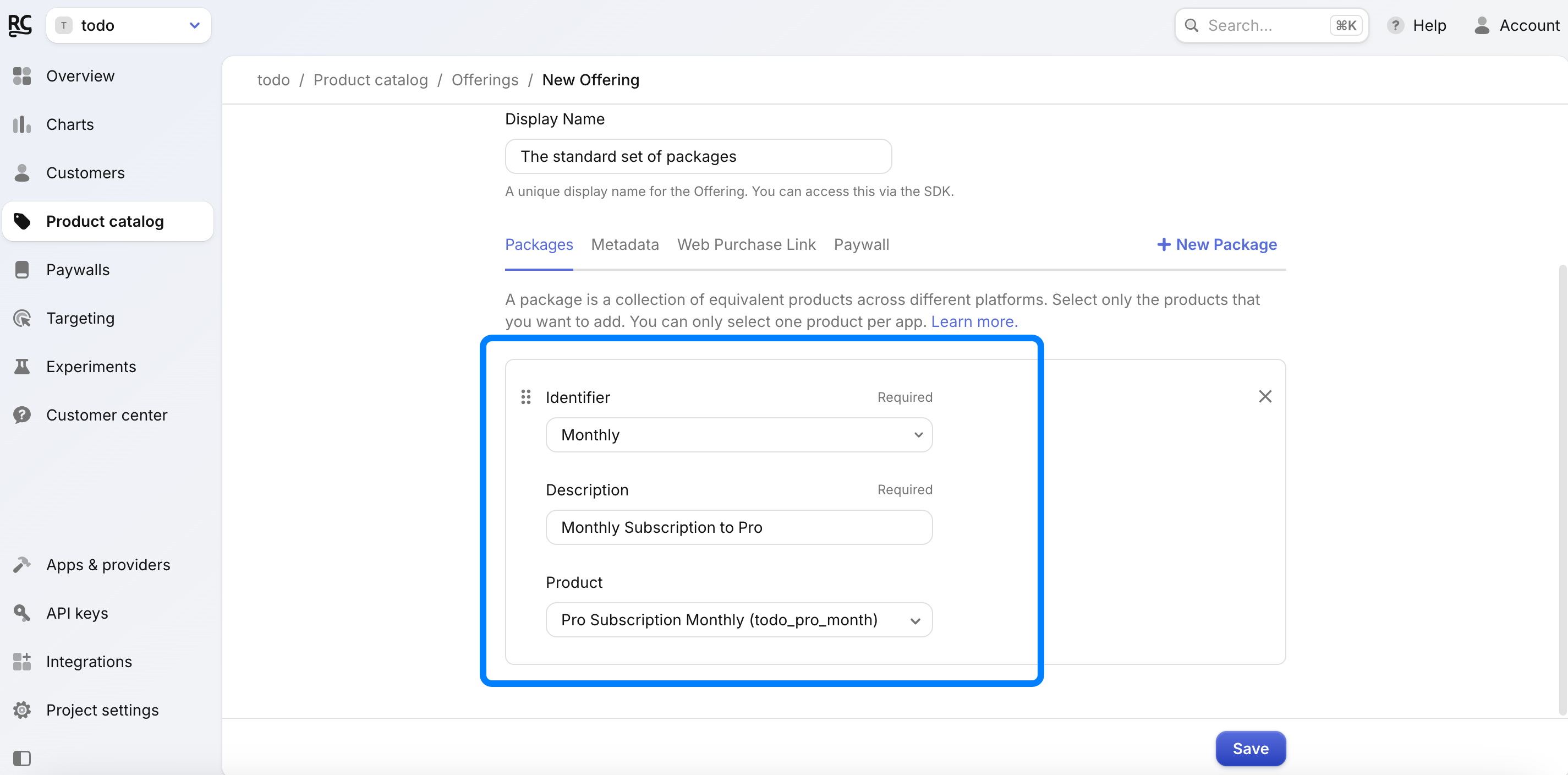
Task: Remove the package with the X button
Action: (x=1265, y=397)
